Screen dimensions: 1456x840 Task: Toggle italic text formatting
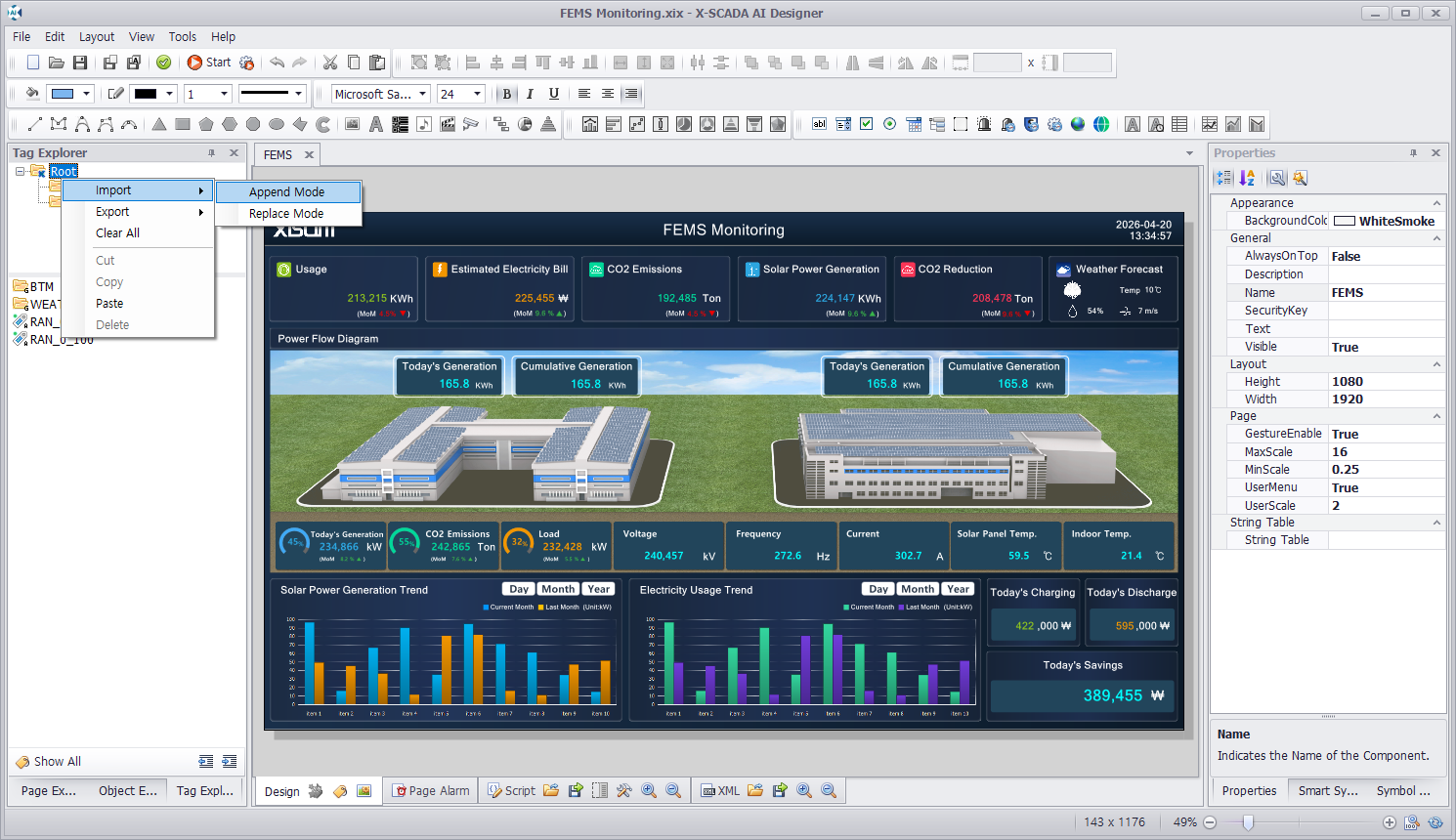pos(530,94)
